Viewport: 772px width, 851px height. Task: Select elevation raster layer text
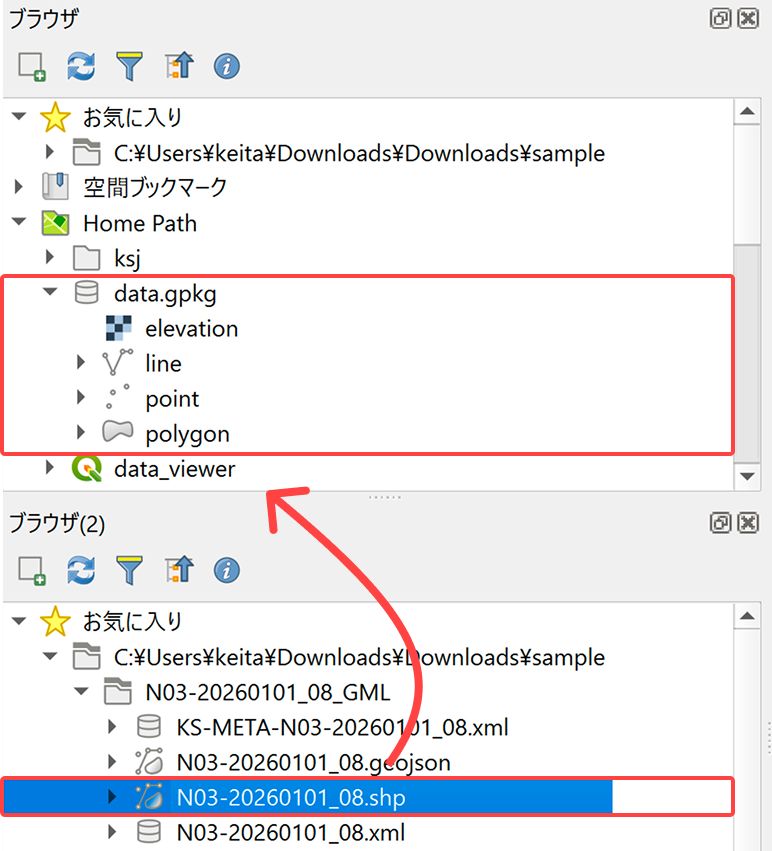pos(192,329)
